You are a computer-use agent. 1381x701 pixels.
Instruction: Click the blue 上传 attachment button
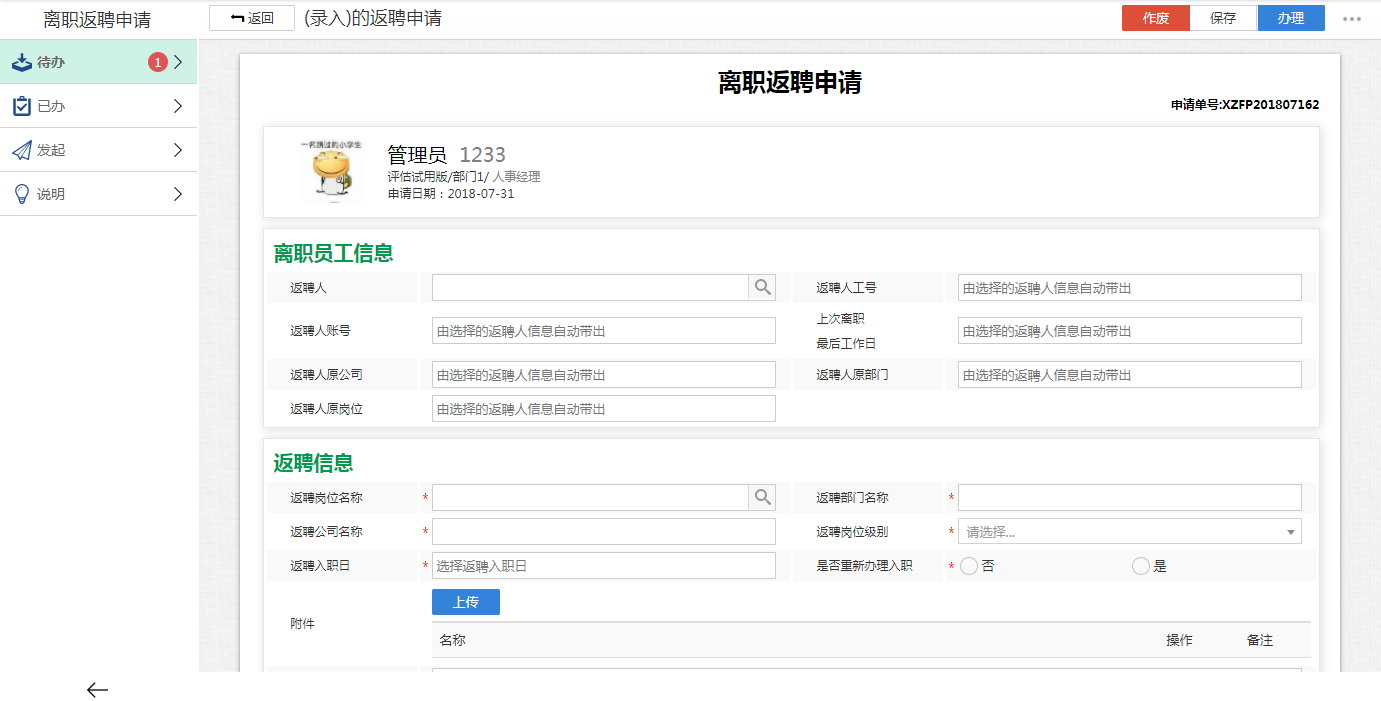(466, 602)
